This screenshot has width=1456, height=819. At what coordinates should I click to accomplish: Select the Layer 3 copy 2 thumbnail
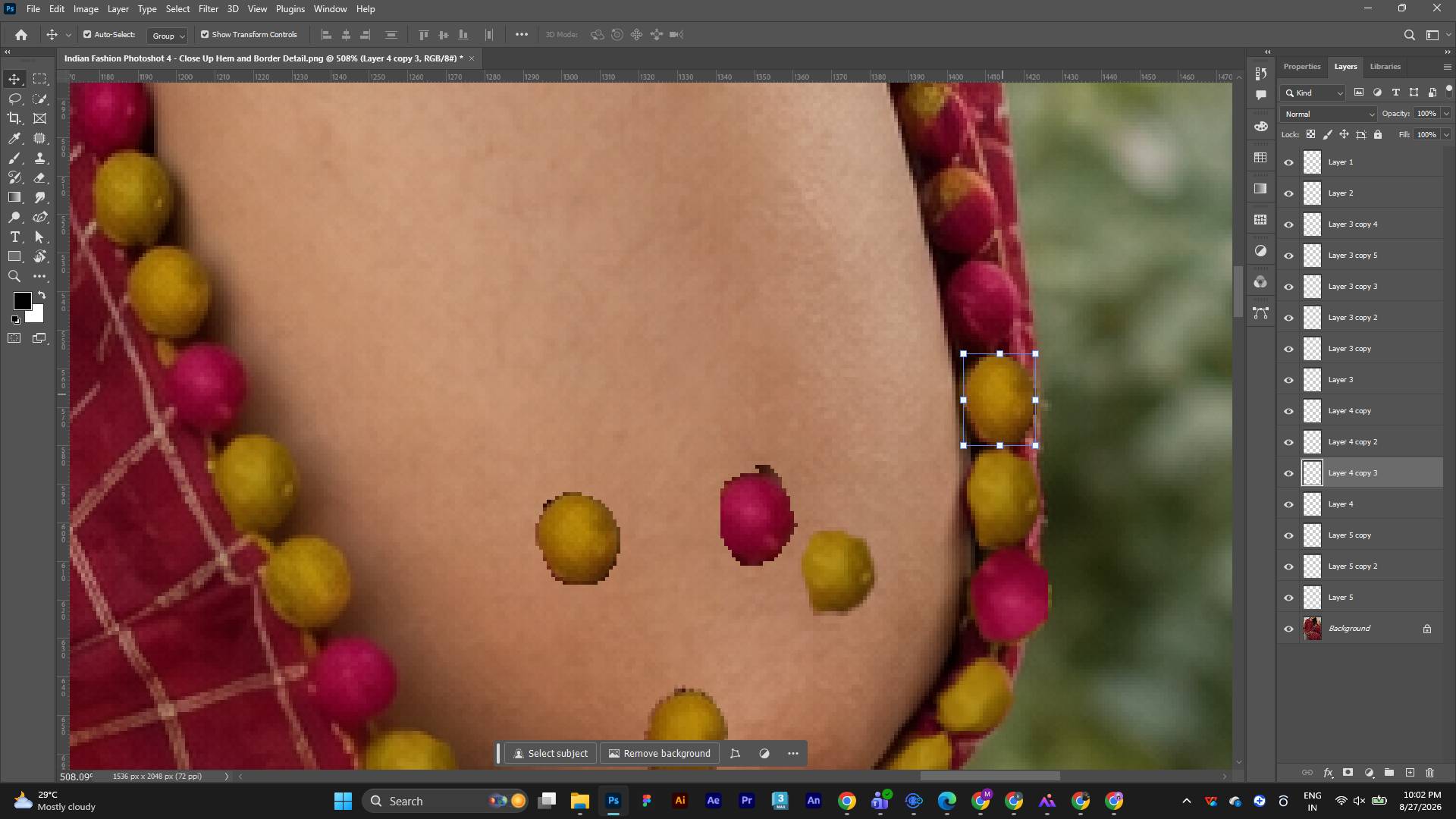[x=1312, y=318]
